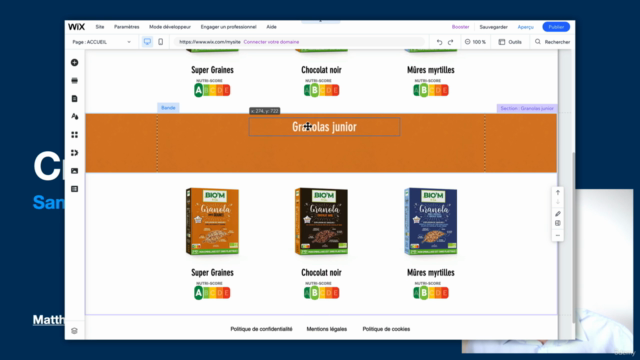Open the Site menu
The height and width of the screenshot is (360, 640).
[100, 27]
